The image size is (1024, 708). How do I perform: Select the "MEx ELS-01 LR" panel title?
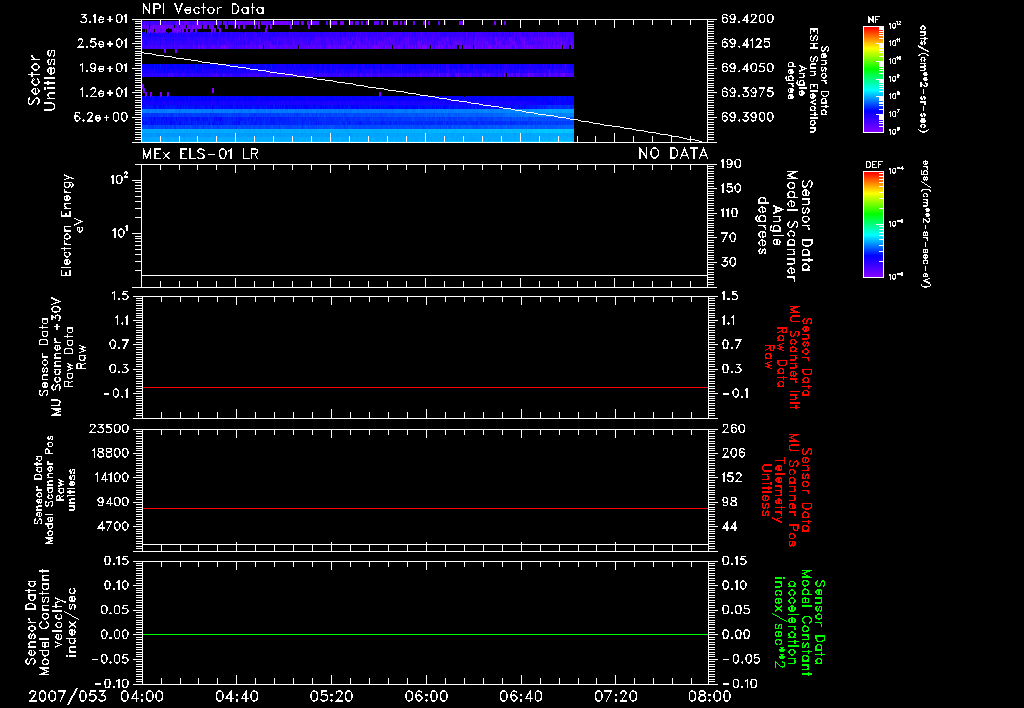click(200, 154)
